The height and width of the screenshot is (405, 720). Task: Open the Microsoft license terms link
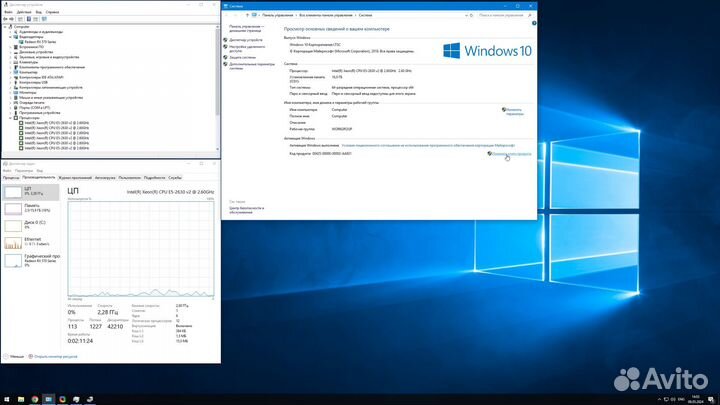(428, 146)
